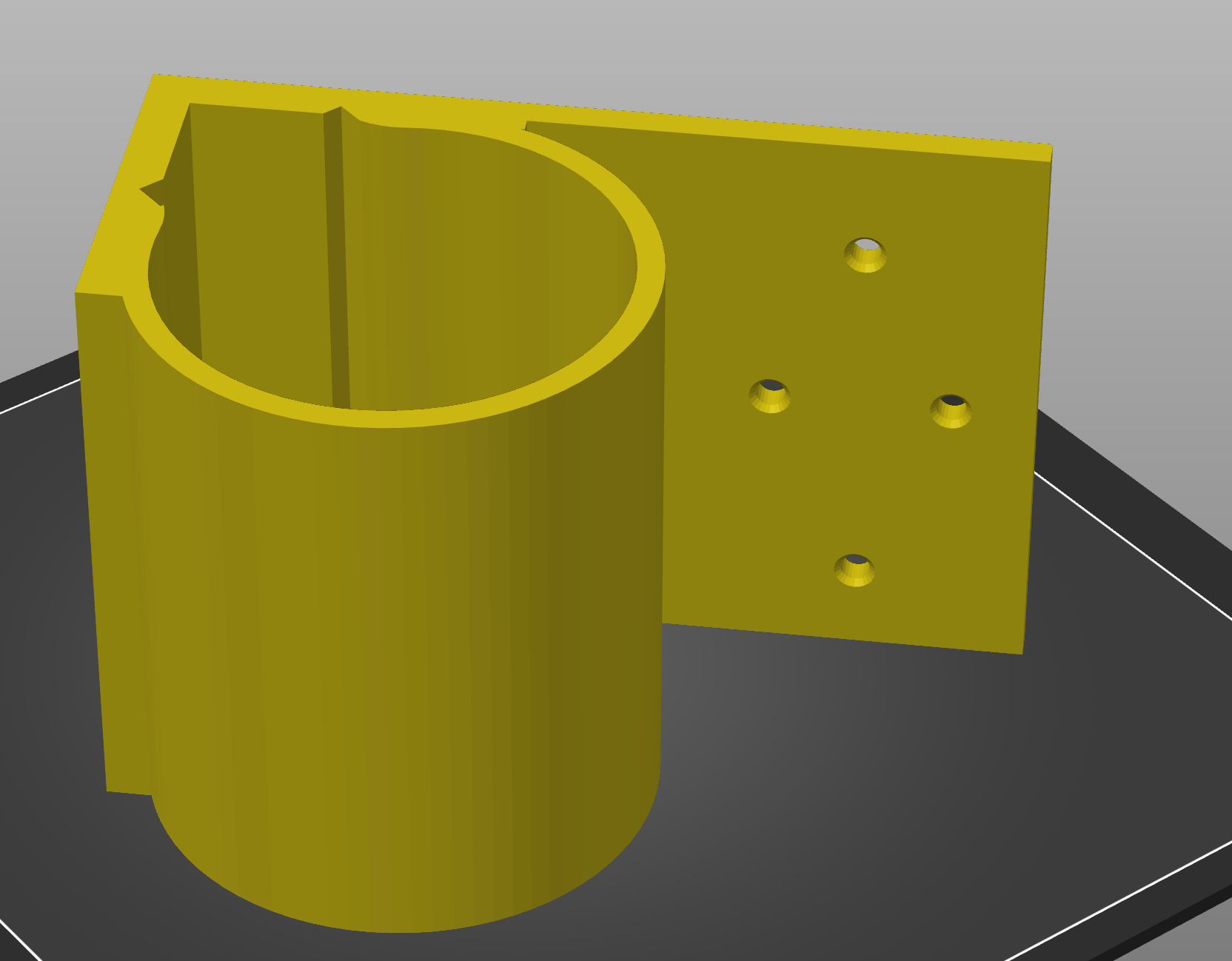Viewport: 1232px width, 961px height.
Task: Click the rightmost screw hole on the plate
Action: tap(951, 411)
